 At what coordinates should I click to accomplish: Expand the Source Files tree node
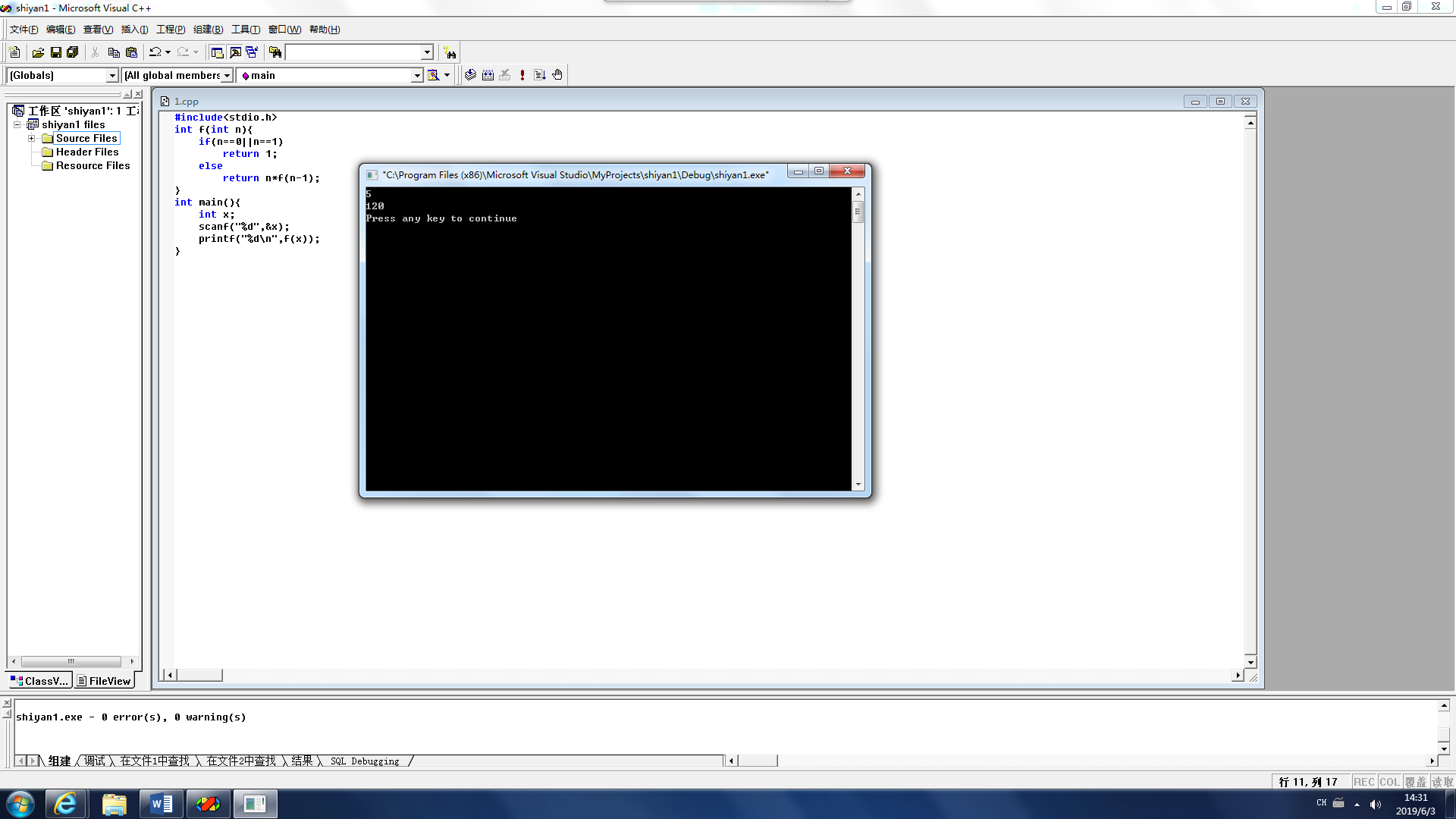pos(32,138)
